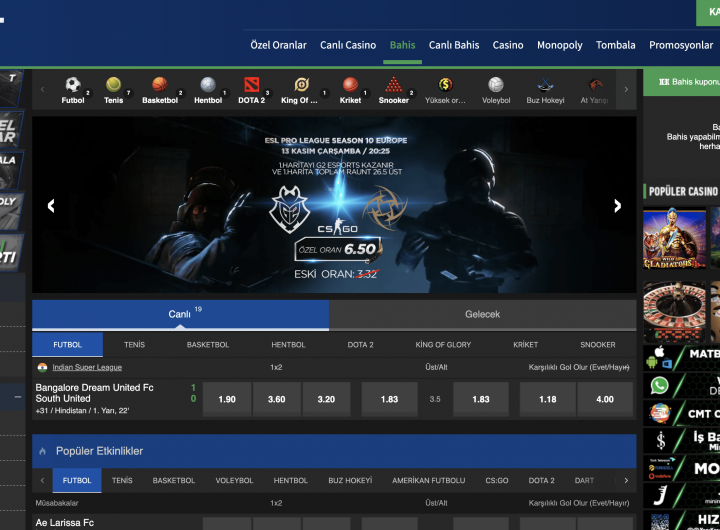Click the flame icon beside Popüler Etkinlikler
The image size is (720, 530).
click(x=43, y=451)
